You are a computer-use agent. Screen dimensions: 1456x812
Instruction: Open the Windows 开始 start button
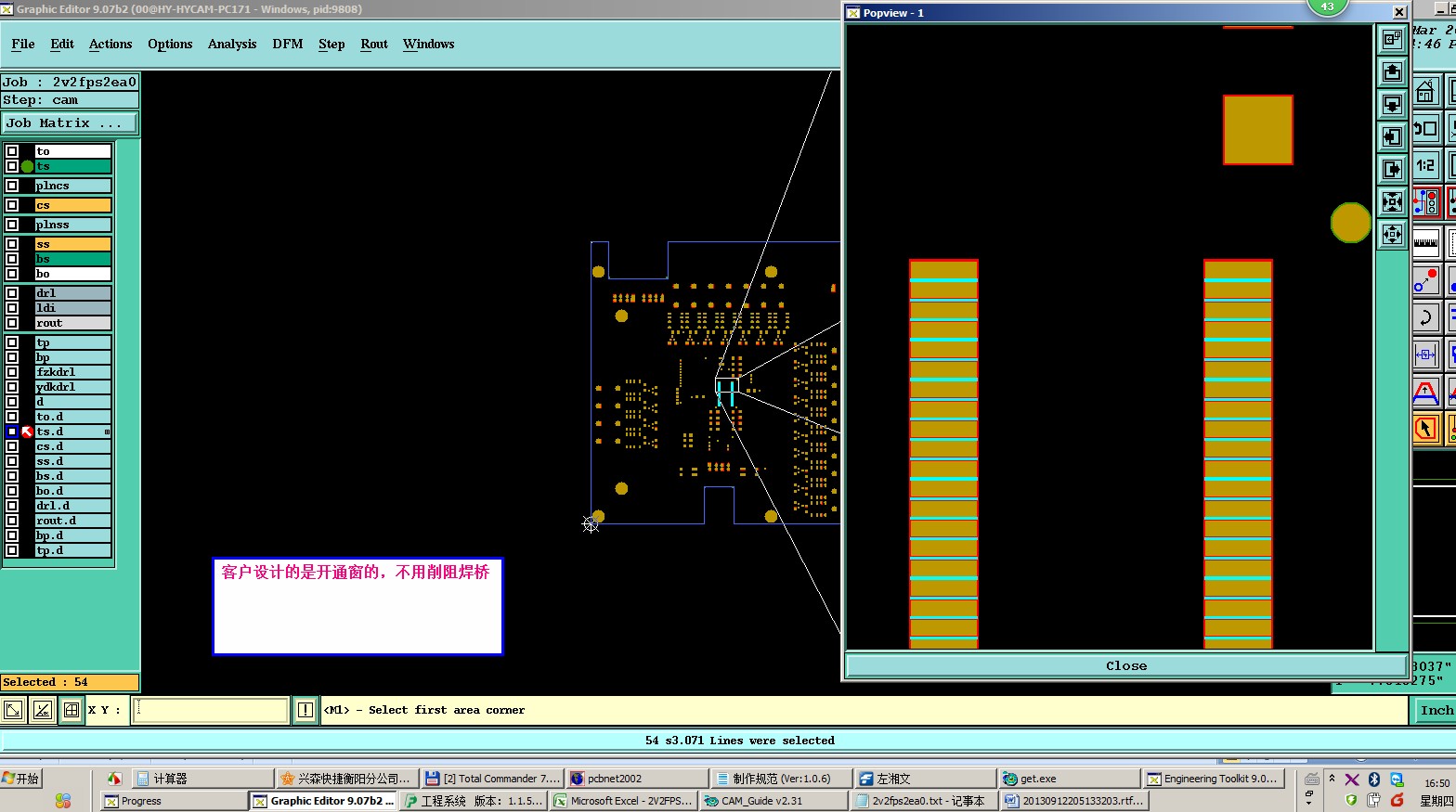(x=22, y=779)
